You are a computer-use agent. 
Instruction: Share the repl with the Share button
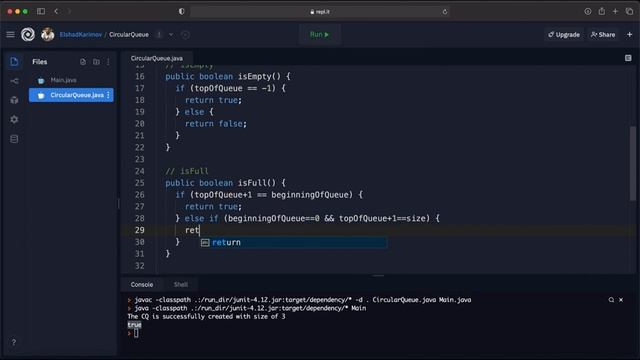(x=603, y=35)
